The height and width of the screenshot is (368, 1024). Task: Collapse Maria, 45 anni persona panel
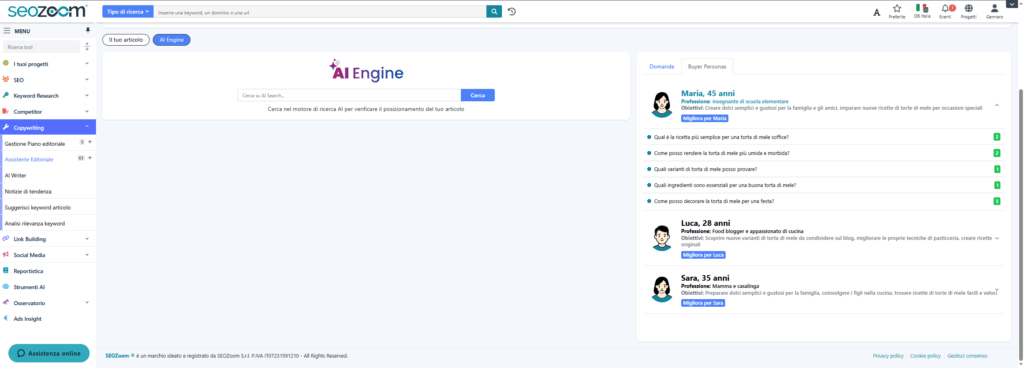click(997, 105)
